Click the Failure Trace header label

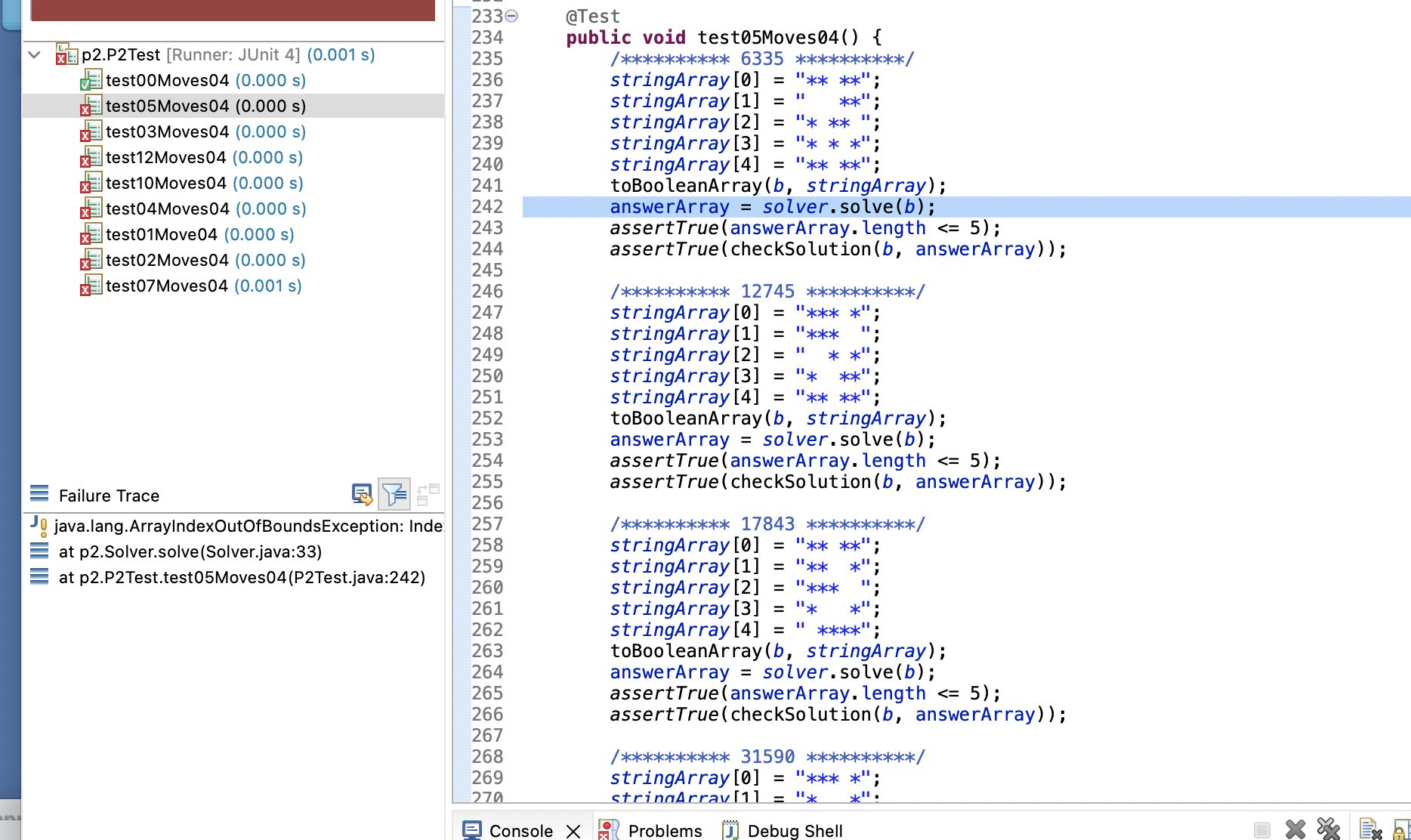[x=109, y=496]
